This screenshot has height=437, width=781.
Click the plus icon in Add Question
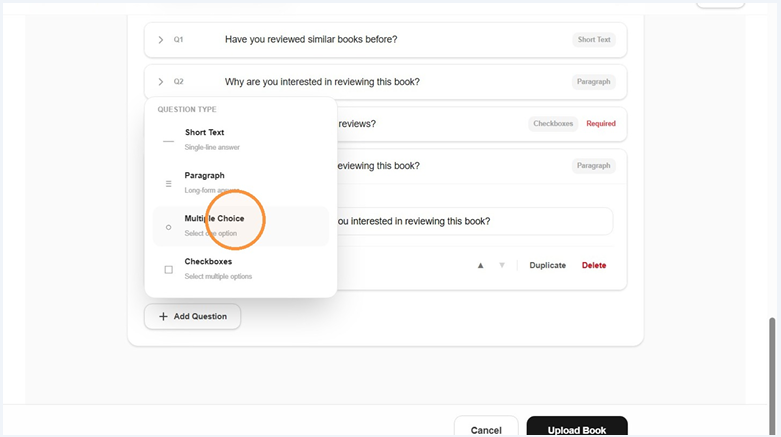click(163, 316)
